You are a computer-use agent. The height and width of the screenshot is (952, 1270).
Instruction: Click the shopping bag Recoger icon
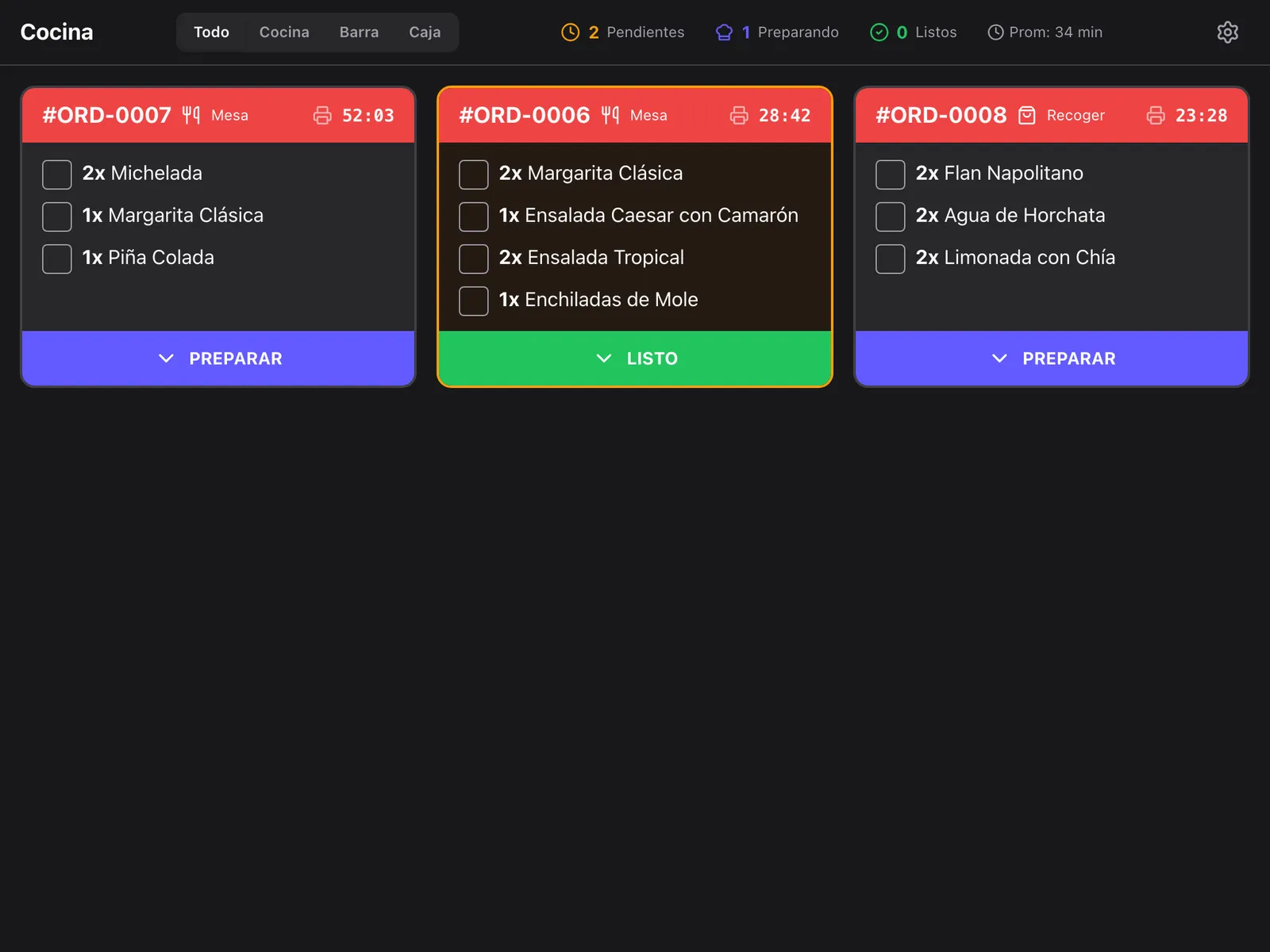tap(1026, 115)
